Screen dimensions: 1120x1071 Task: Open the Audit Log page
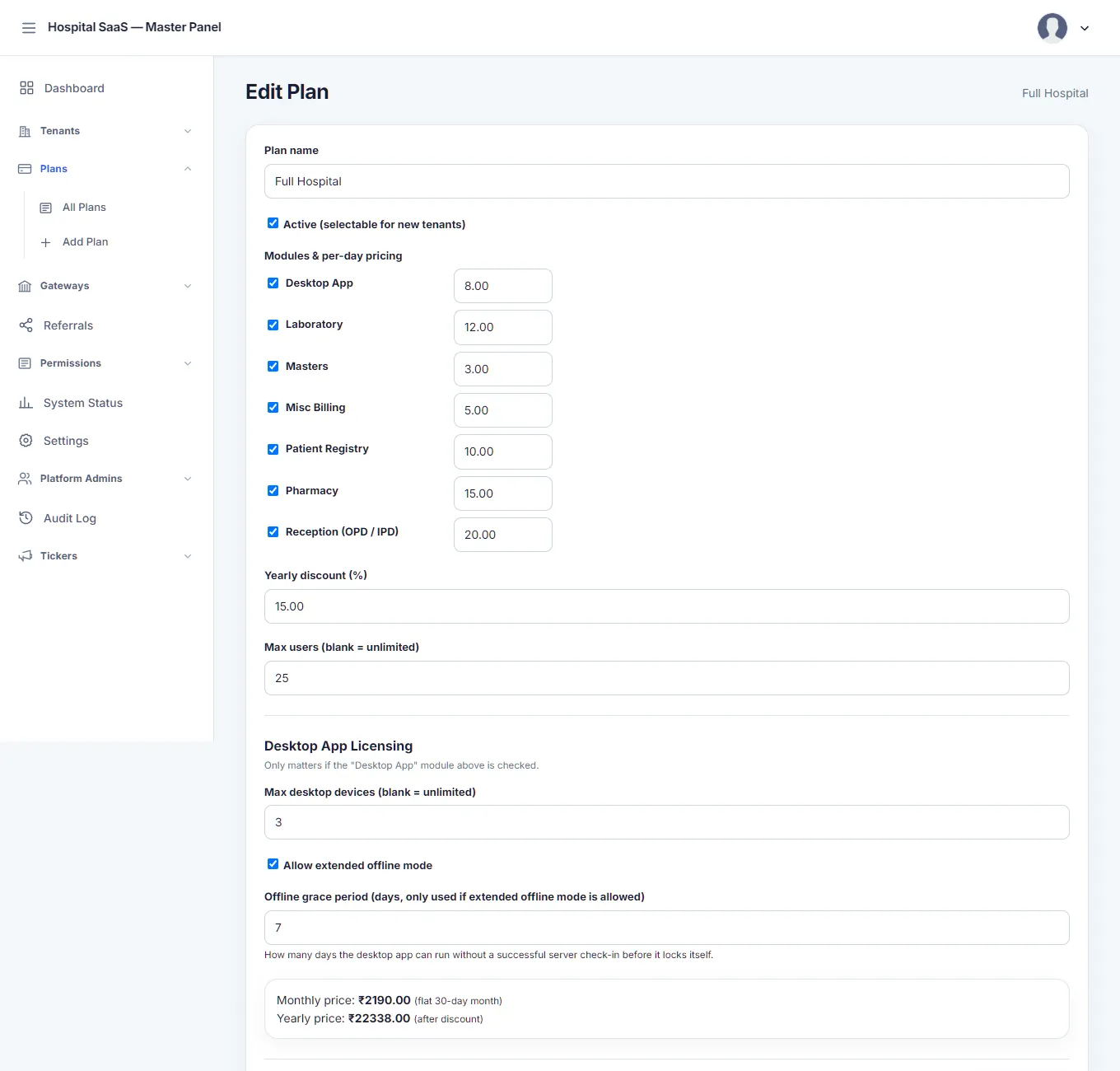click(x=70, y=518)
